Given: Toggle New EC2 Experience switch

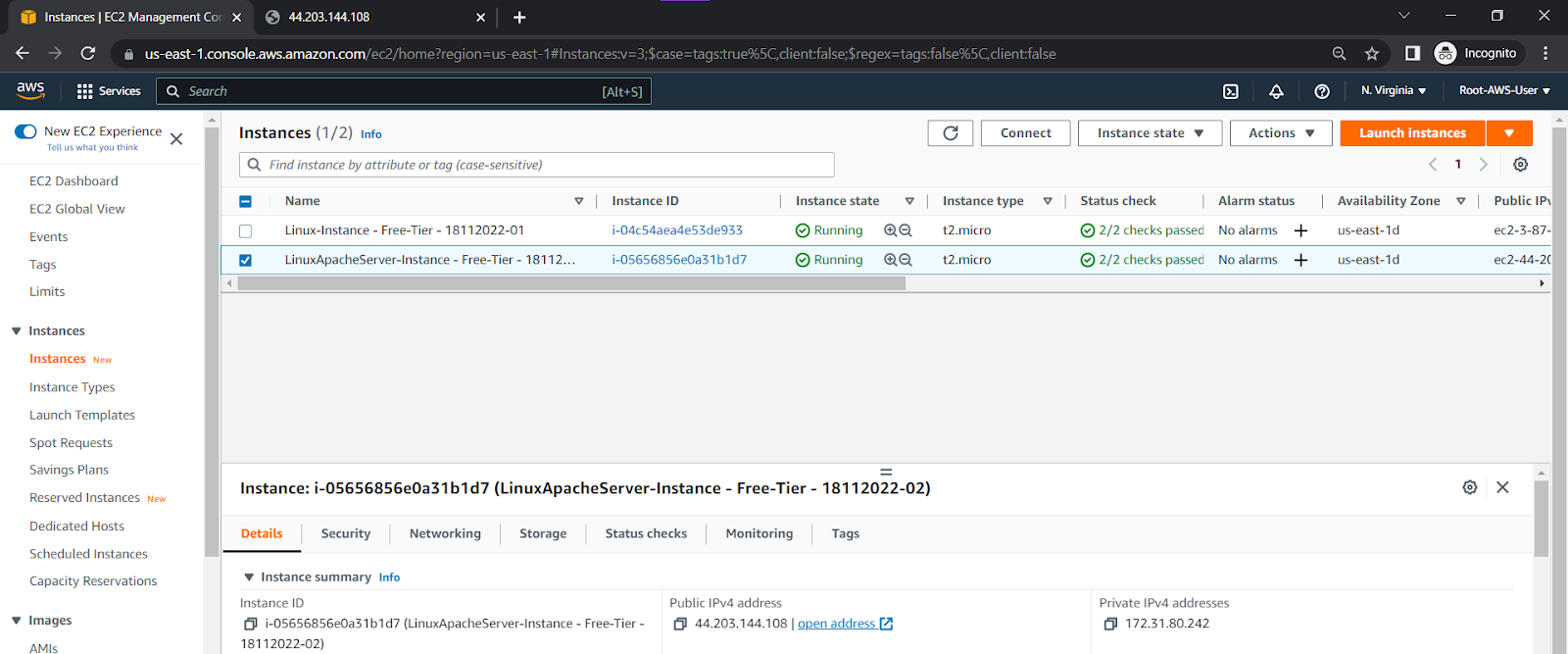Looking at the screenshot, I should tap(25, 131).
